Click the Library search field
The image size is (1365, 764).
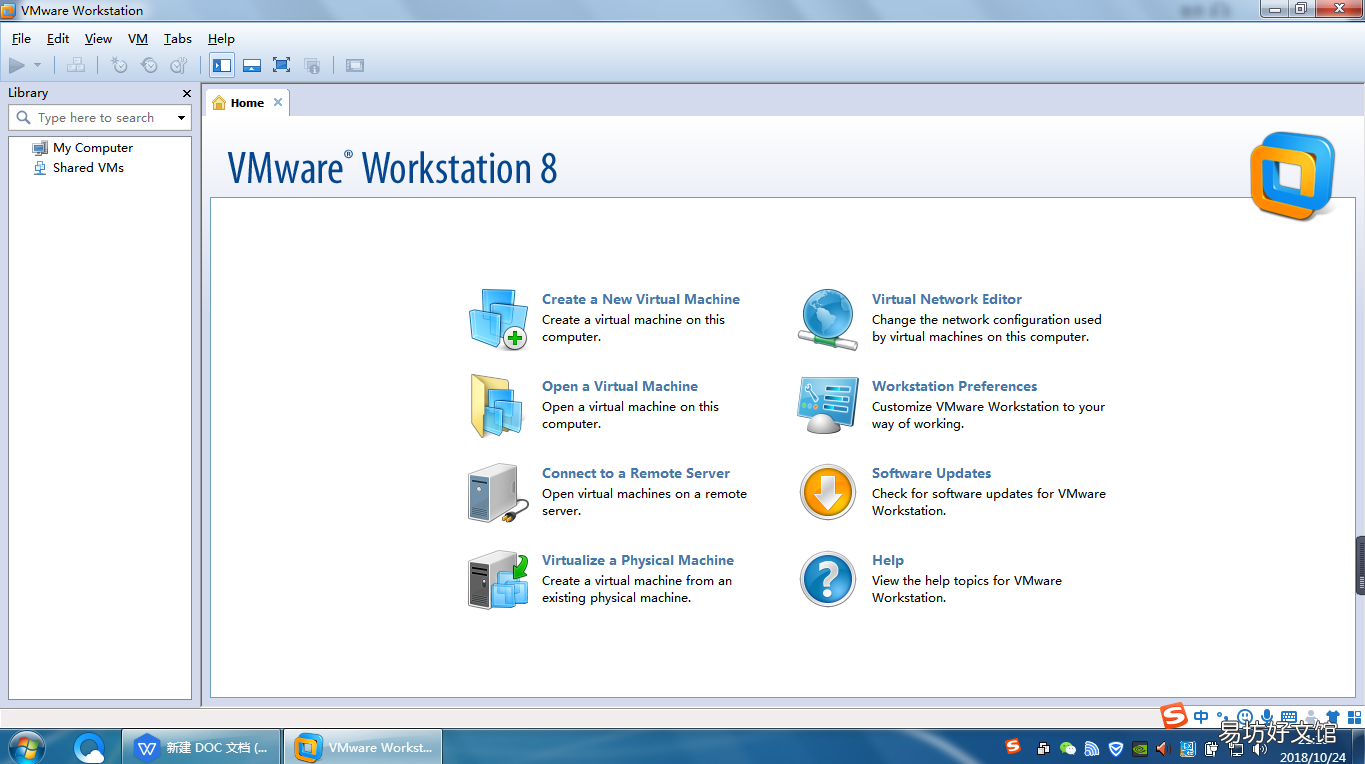100,118
